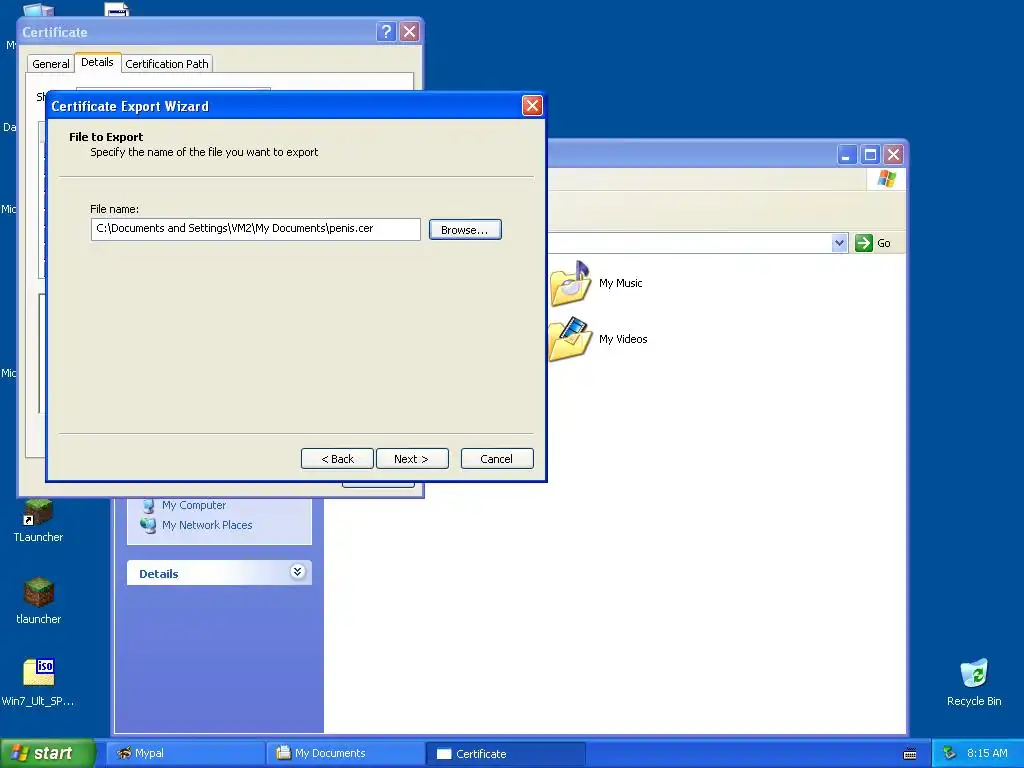Select the Certificate taskbar button
Screen dimensions: 1024x768
pyautogui.click(x=506, y=753)
